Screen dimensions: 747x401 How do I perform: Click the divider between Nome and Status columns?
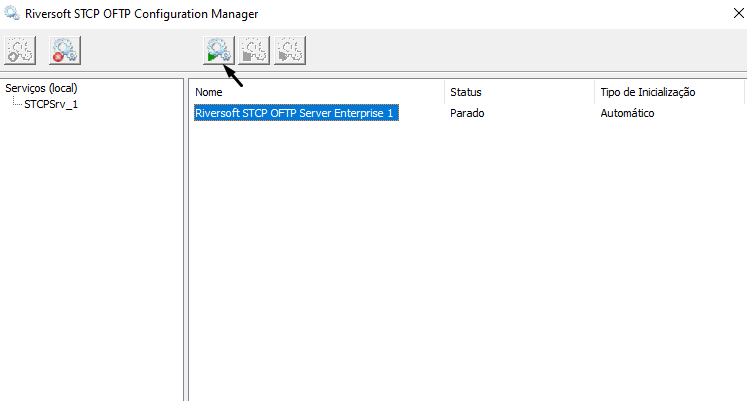click(444, 92)
